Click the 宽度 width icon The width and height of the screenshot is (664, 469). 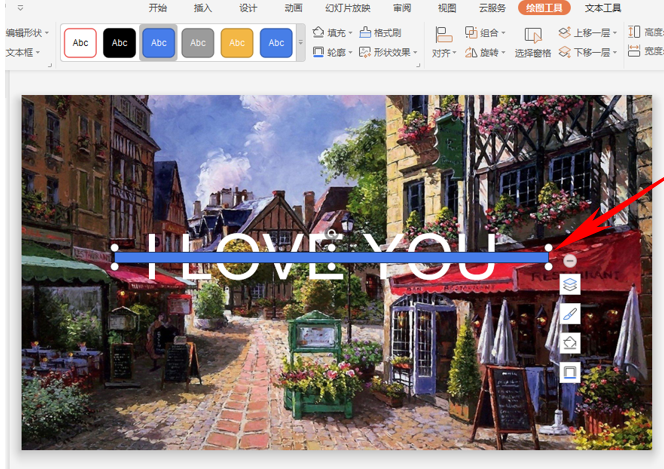tap(634, 51)
